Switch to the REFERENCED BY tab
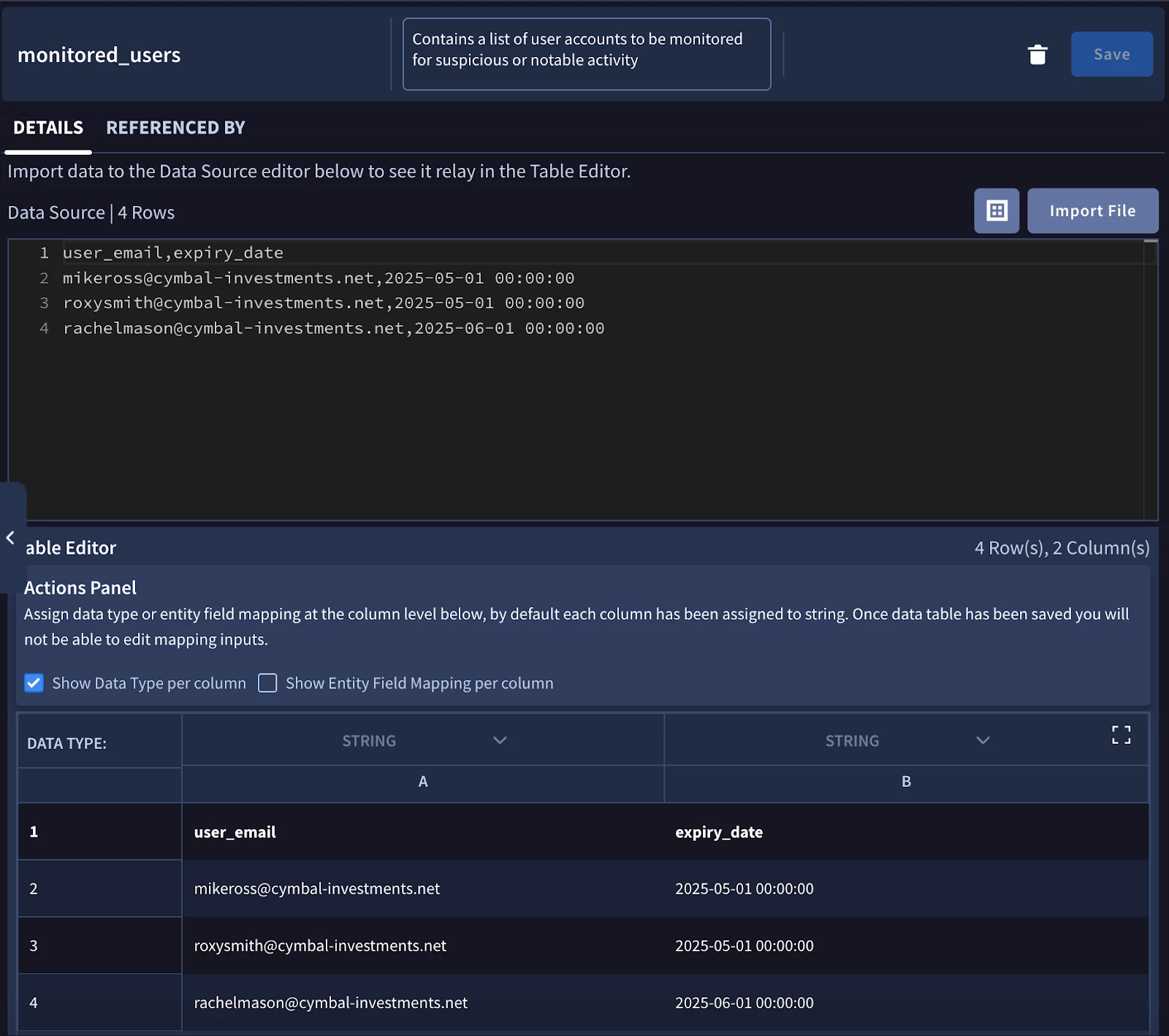This screenshot has width=1169, height=1036. tap(175, 128)
